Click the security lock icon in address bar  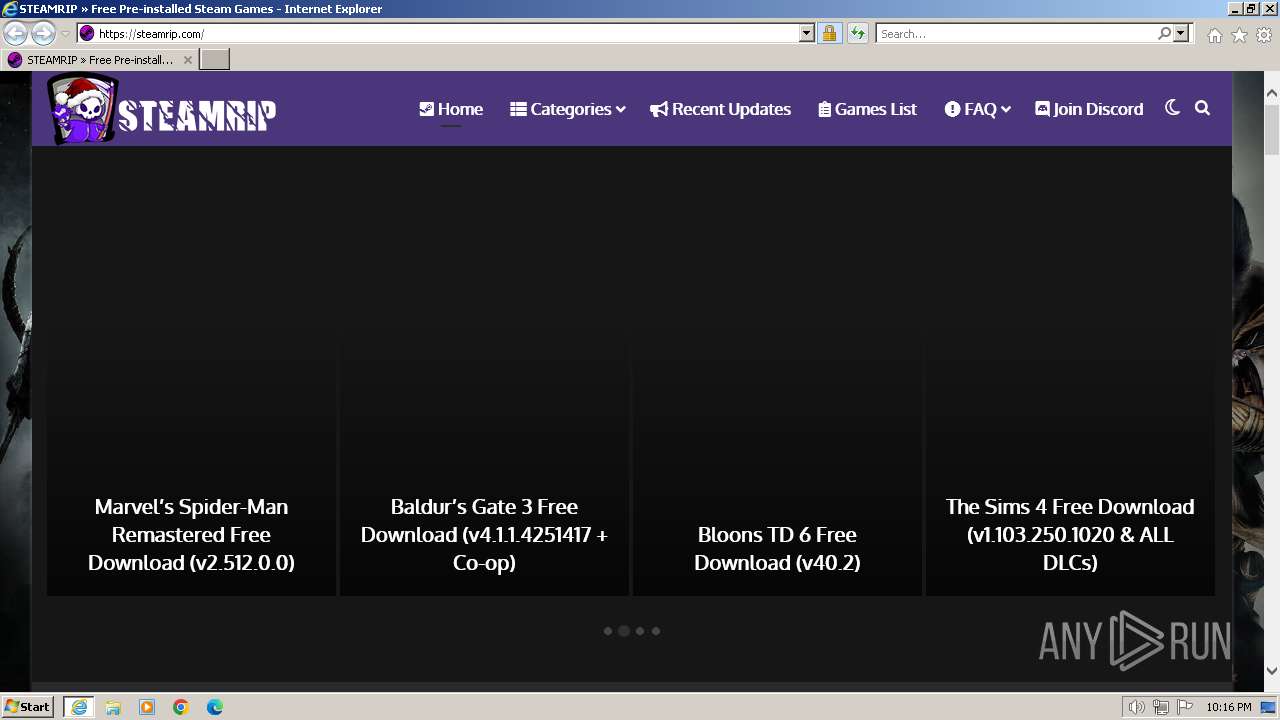tap(829, 33)
